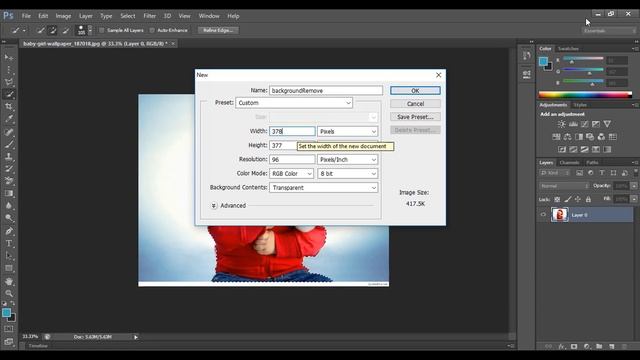The image size is (640, 360).
Task: Open the Preset dropdown
Action: click(x=294, y=103)
